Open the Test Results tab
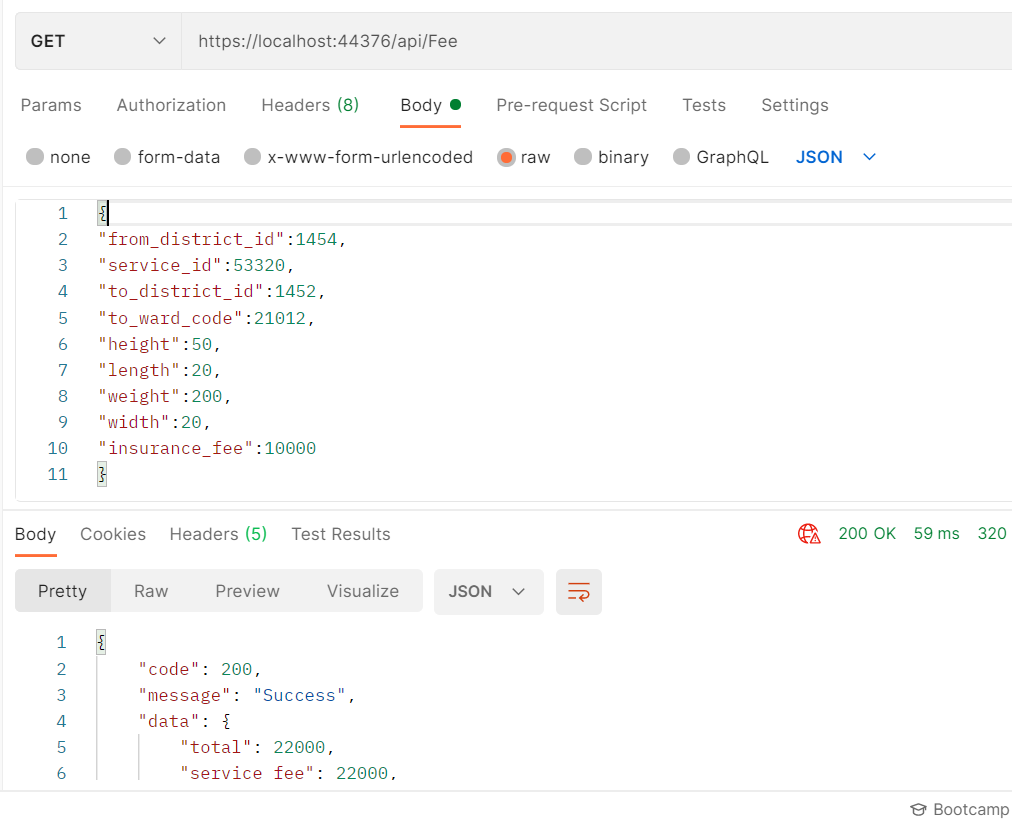 341,534
